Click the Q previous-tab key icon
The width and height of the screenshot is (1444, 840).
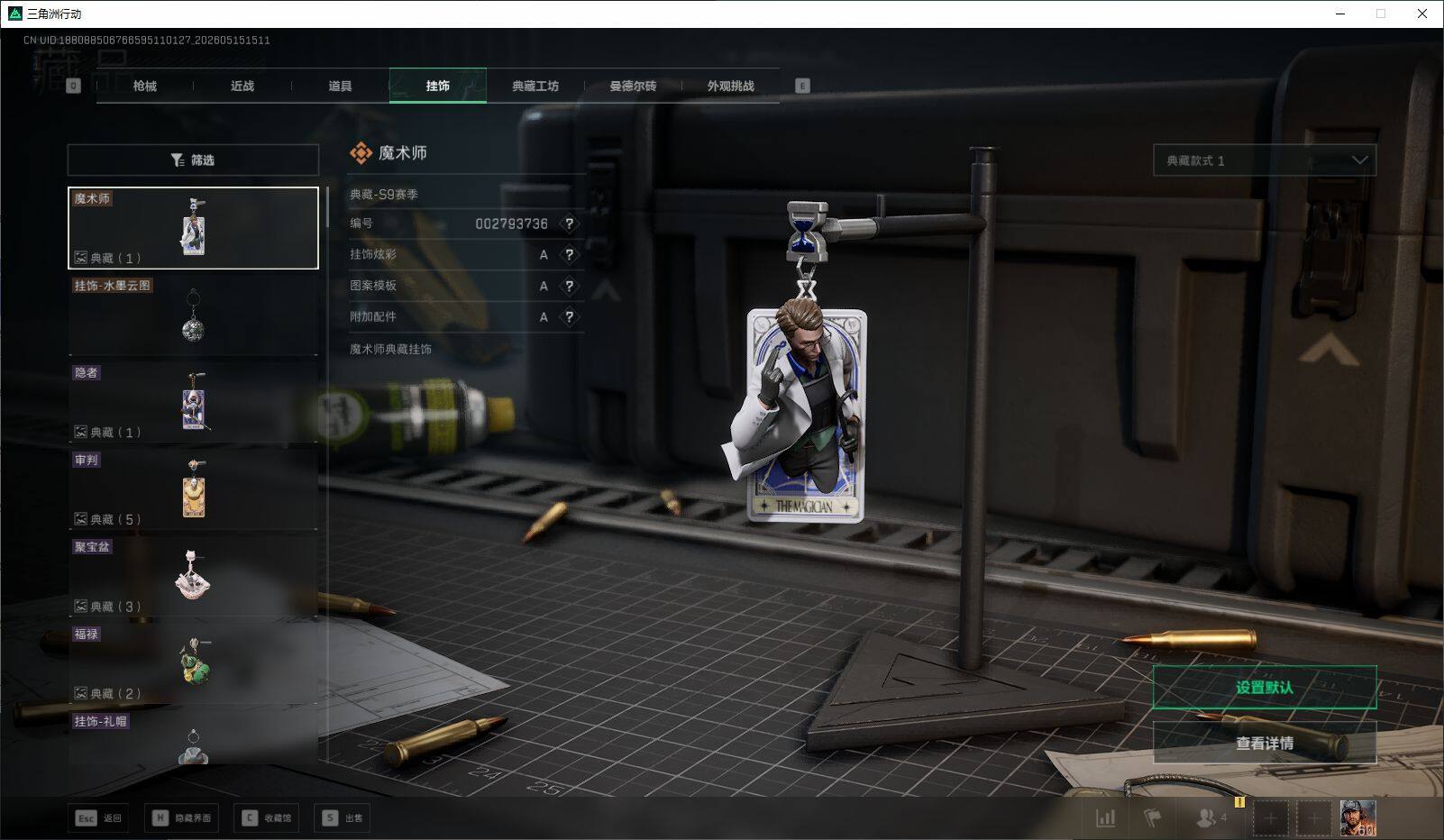coord(74,86)
